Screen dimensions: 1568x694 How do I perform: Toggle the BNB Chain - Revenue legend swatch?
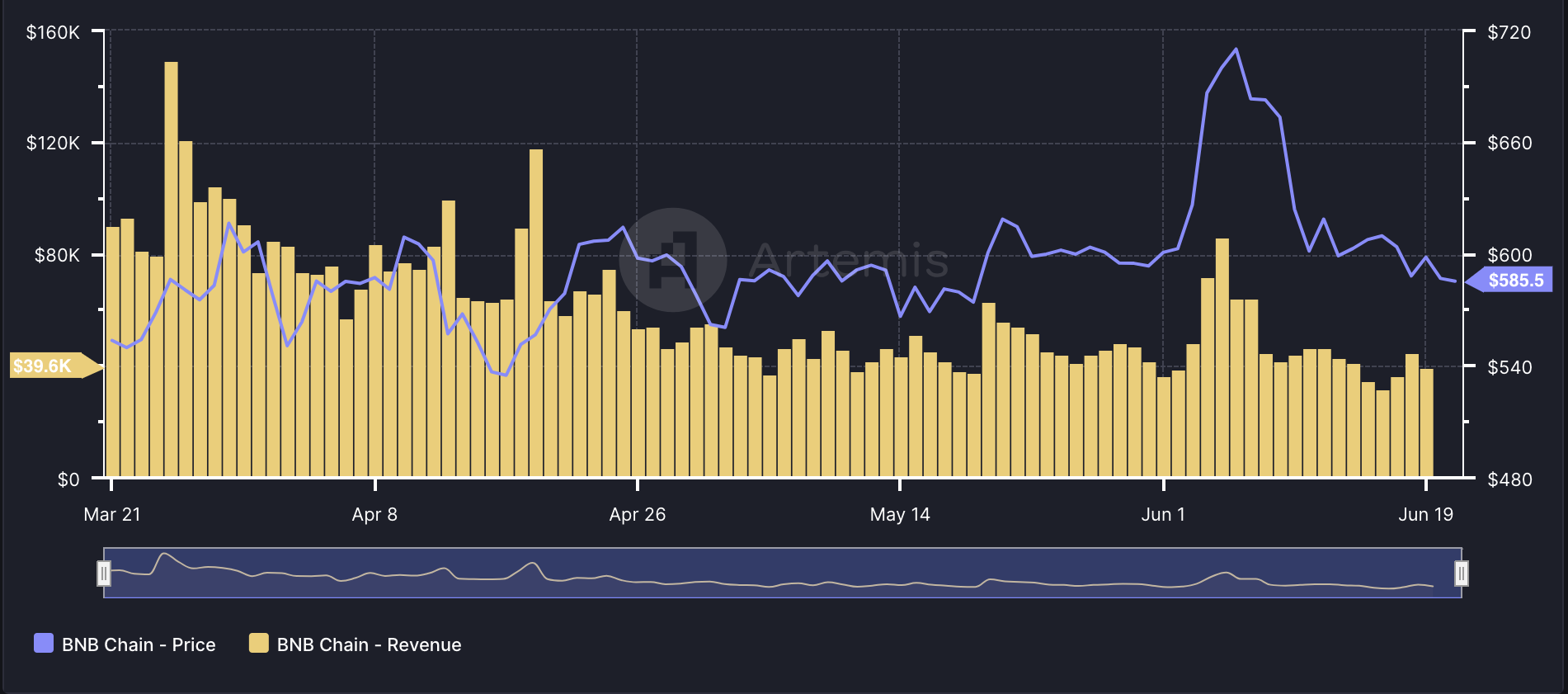tap(259, 644)
